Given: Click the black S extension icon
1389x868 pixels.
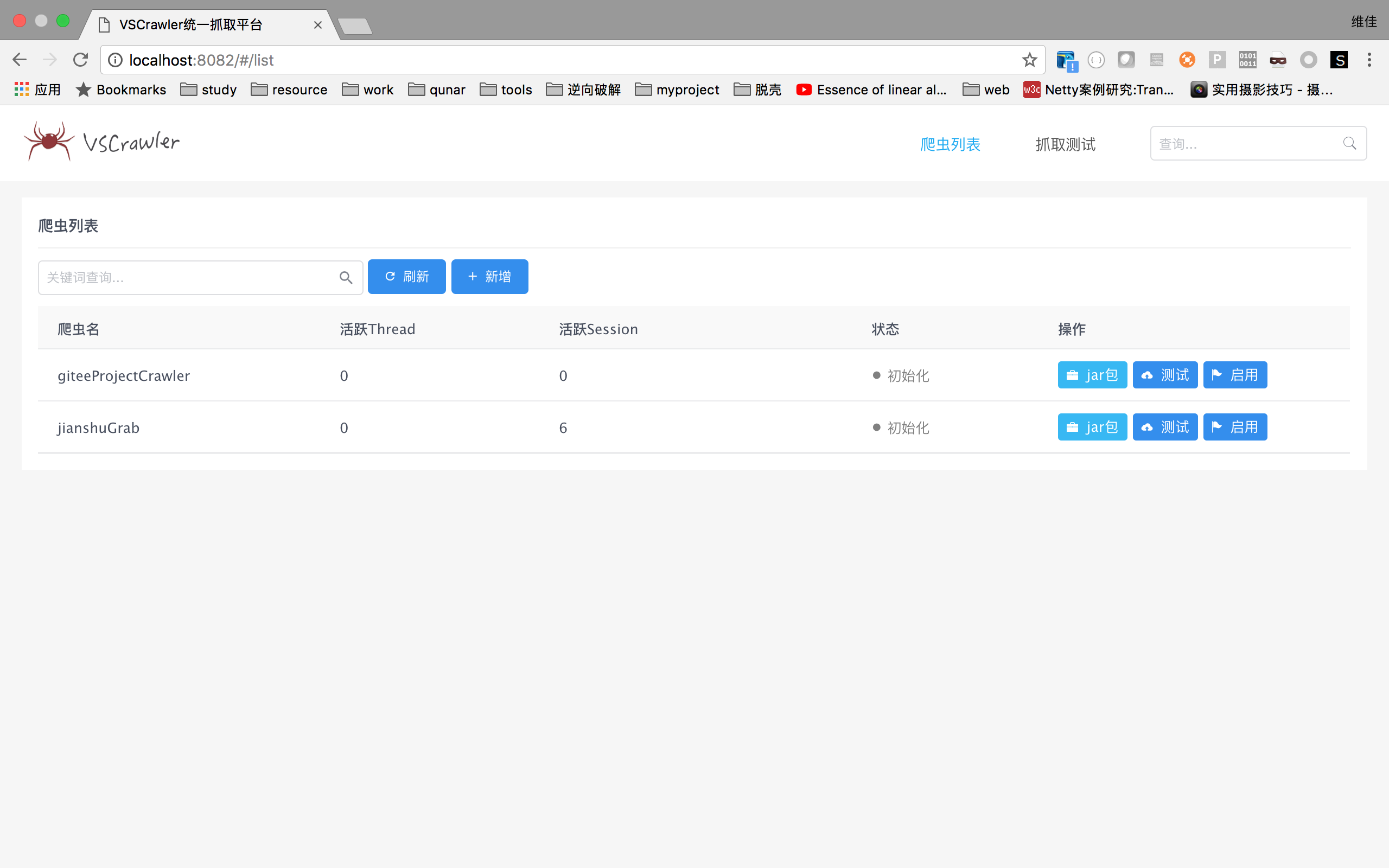Looking at the screenshot, I should [1339, 60].
